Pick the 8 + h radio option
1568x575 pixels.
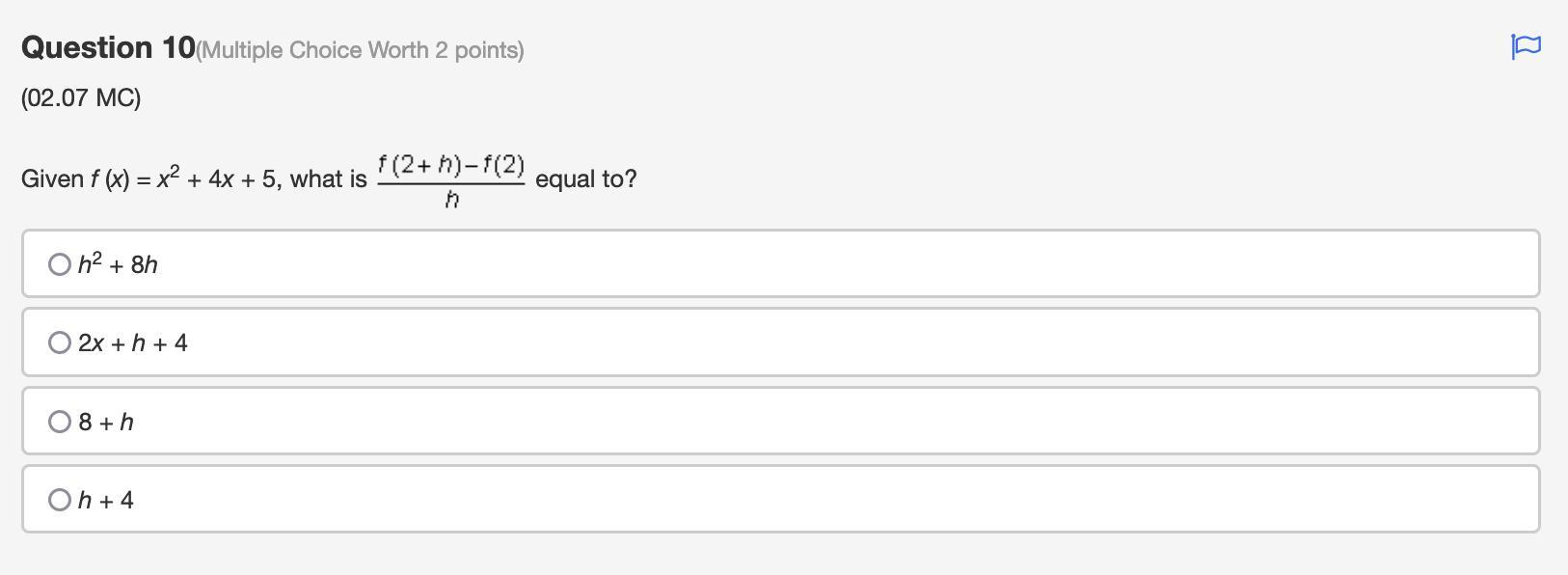[60, 422]
